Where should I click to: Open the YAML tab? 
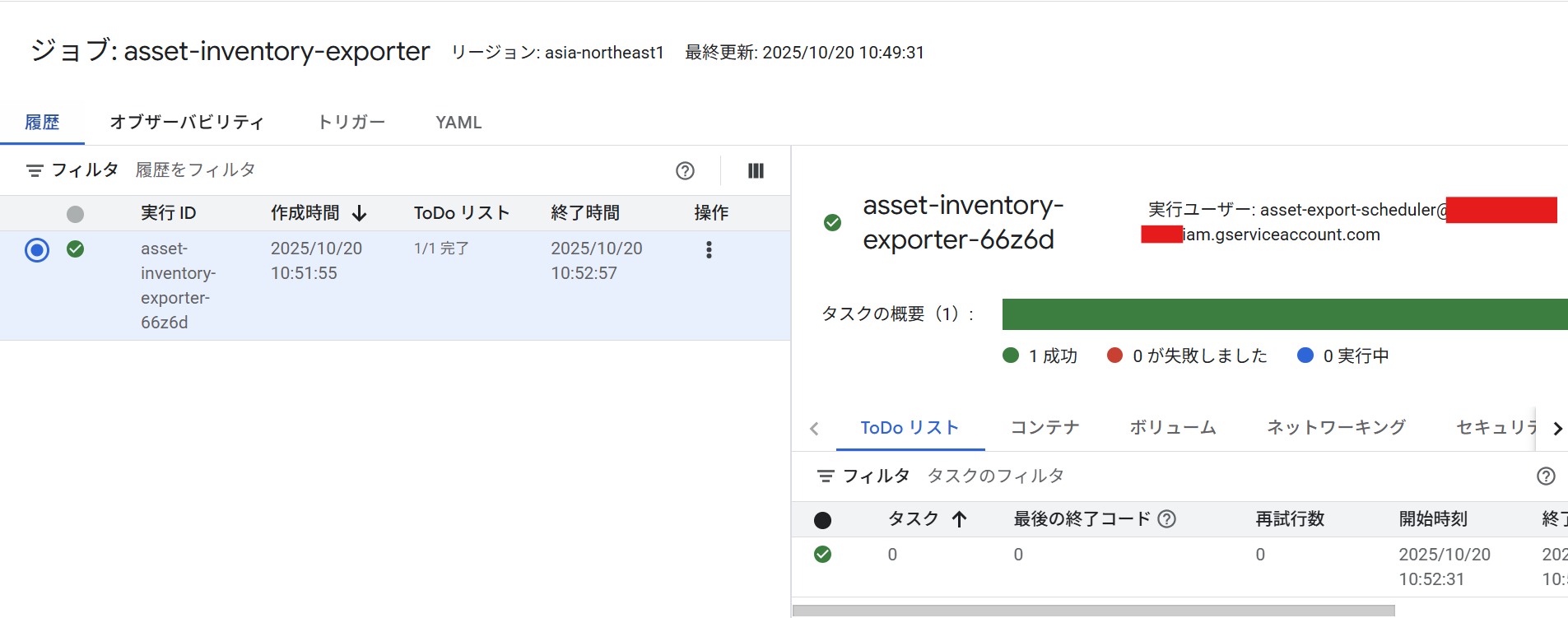coord(458,123)
